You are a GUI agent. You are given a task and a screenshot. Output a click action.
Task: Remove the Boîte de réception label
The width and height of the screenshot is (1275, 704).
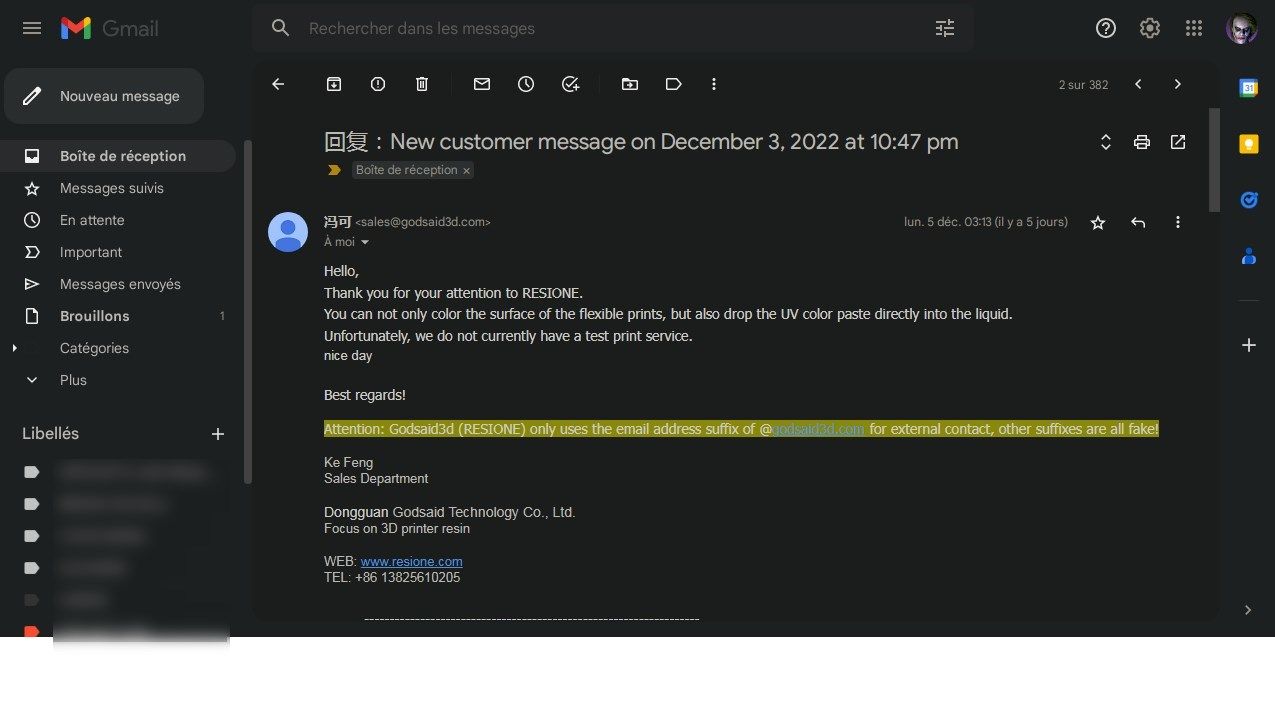(x=466, y=171)
